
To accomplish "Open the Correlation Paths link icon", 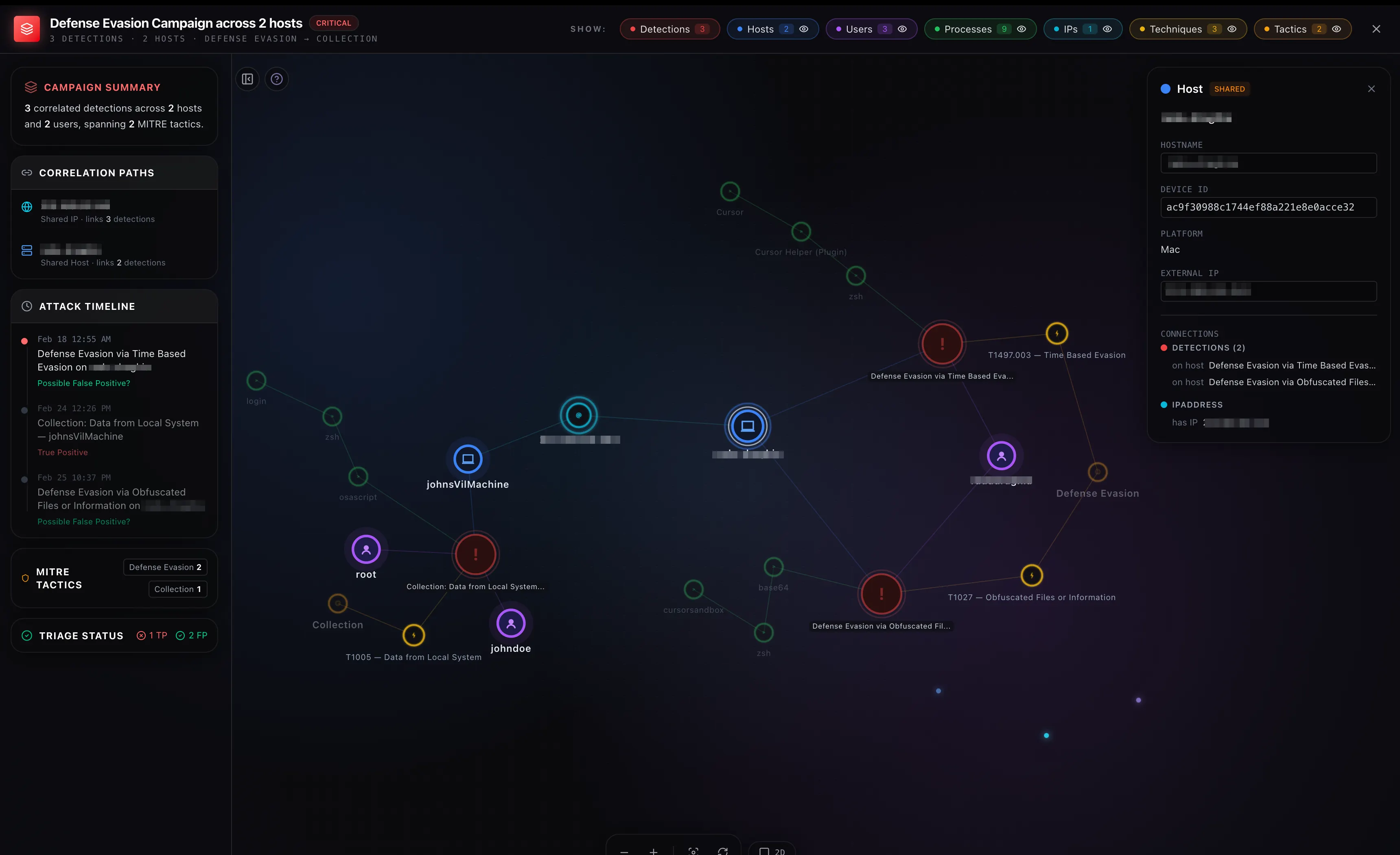I will pyautogui.click(x=27, y=172).
